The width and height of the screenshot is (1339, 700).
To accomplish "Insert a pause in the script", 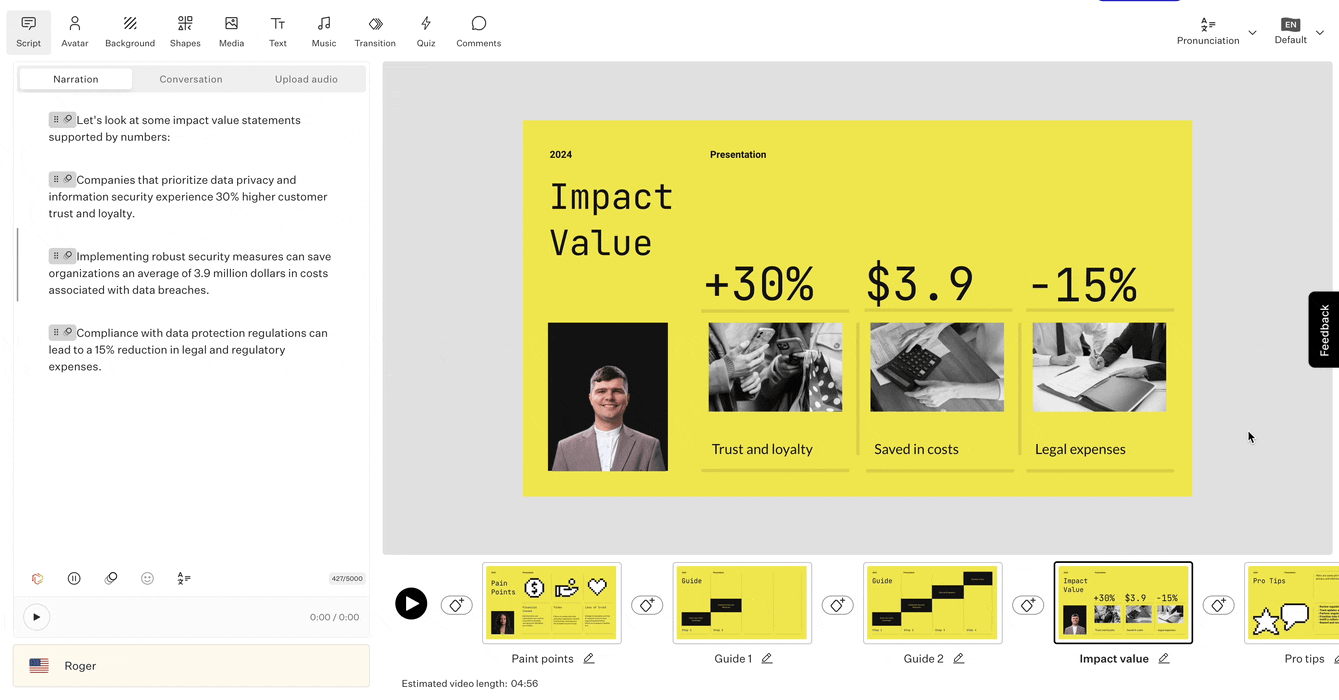I will 74,578.
